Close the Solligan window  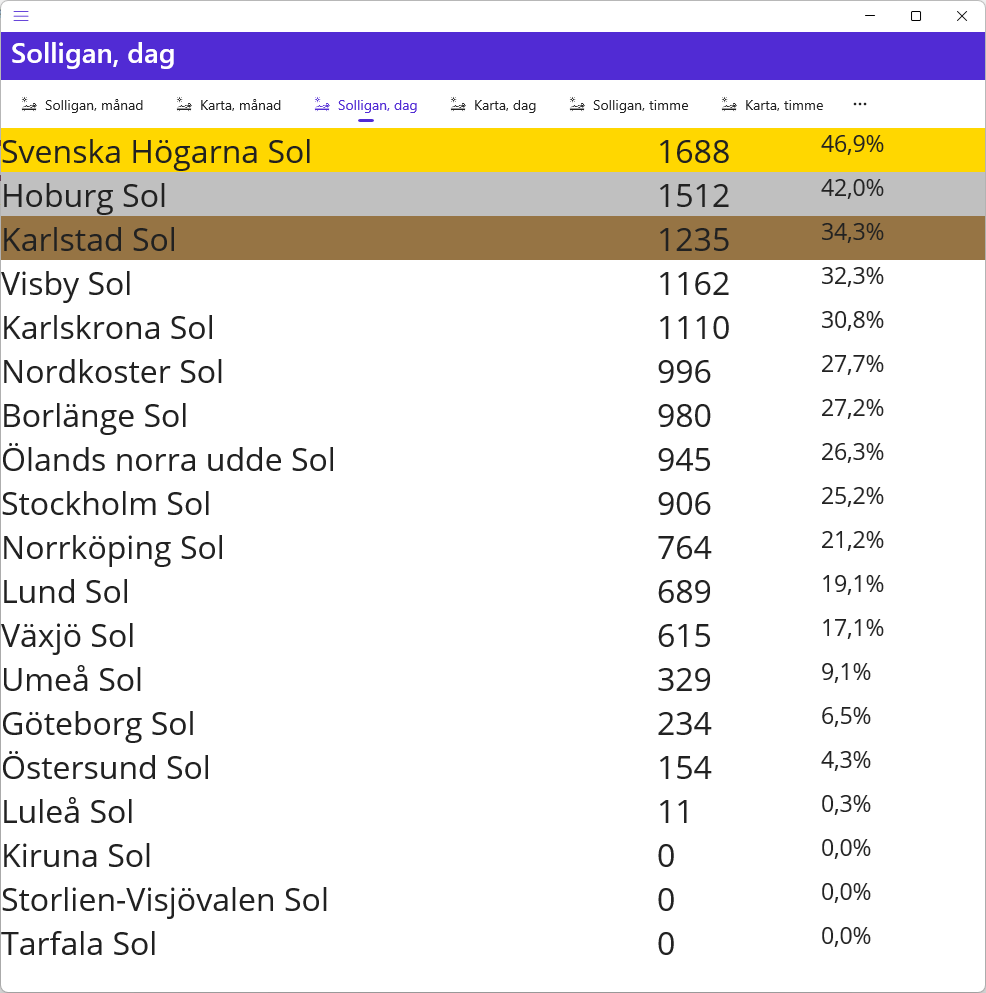pos(962,16)
